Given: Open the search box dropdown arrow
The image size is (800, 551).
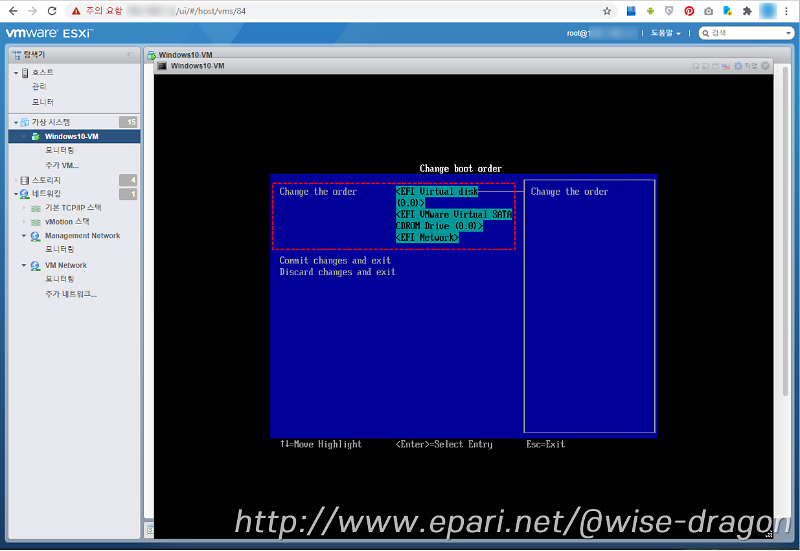Looking at the screenshot, I should [x=788, y=33].
